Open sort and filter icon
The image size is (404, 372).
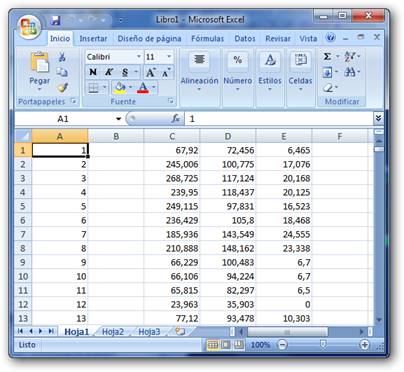point(349,57)
